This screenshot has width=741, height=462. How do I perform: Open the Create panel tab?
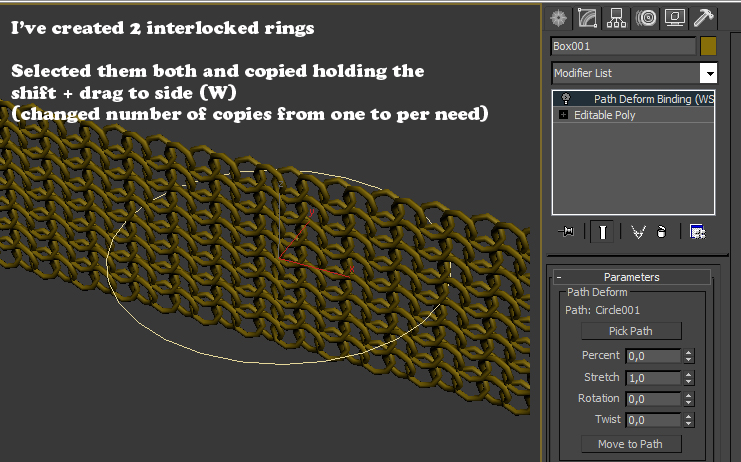pyautogui.click(x=559, y=18)
